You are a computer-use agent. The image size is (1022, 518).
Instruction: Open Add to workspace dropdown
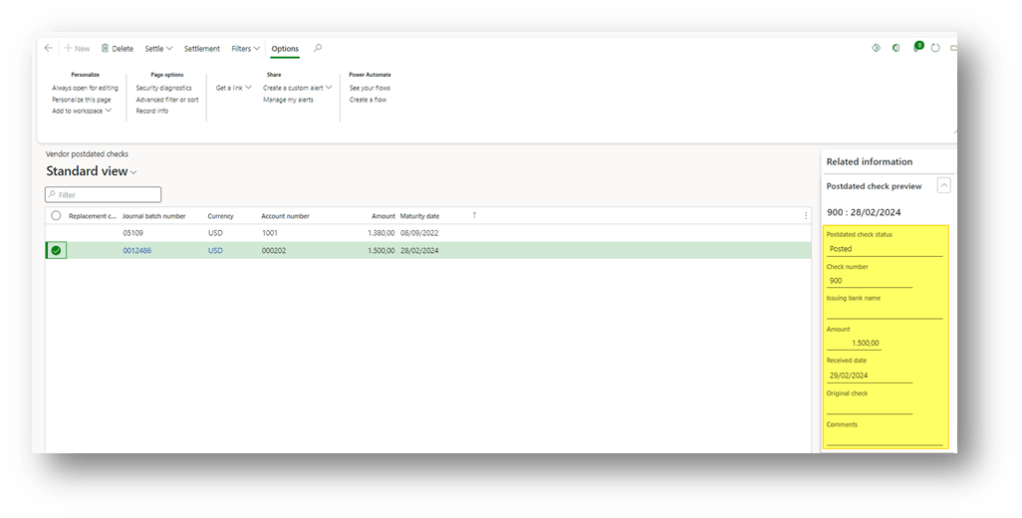(x=81, y=111)
